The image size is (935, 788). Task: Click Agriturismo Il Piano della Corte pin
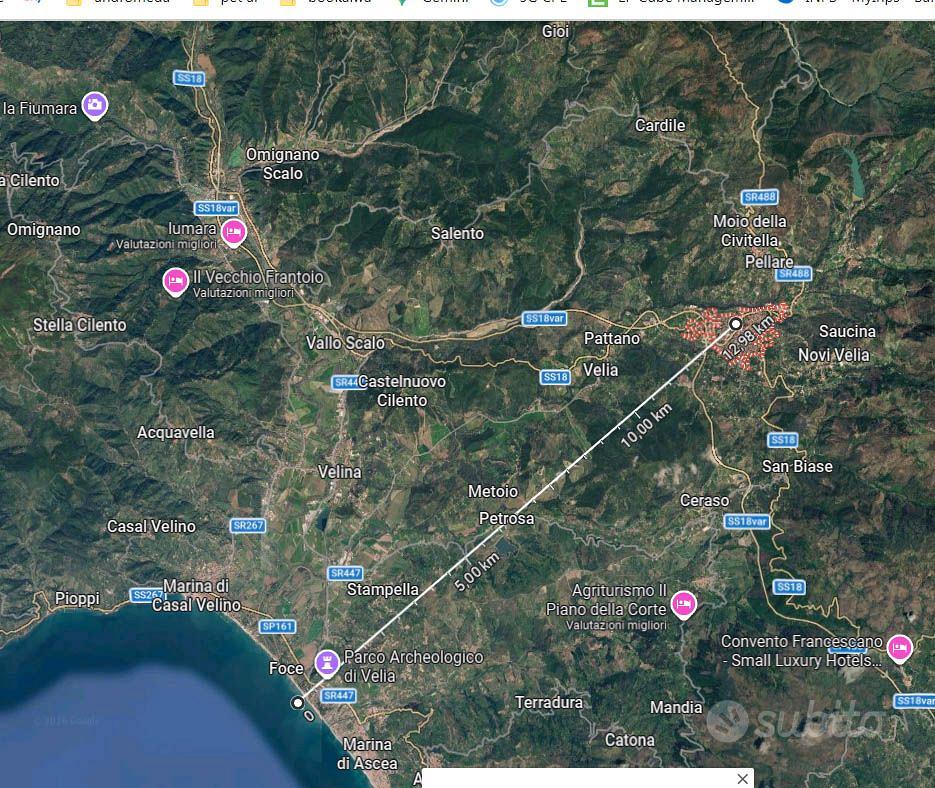click(683, 604)
